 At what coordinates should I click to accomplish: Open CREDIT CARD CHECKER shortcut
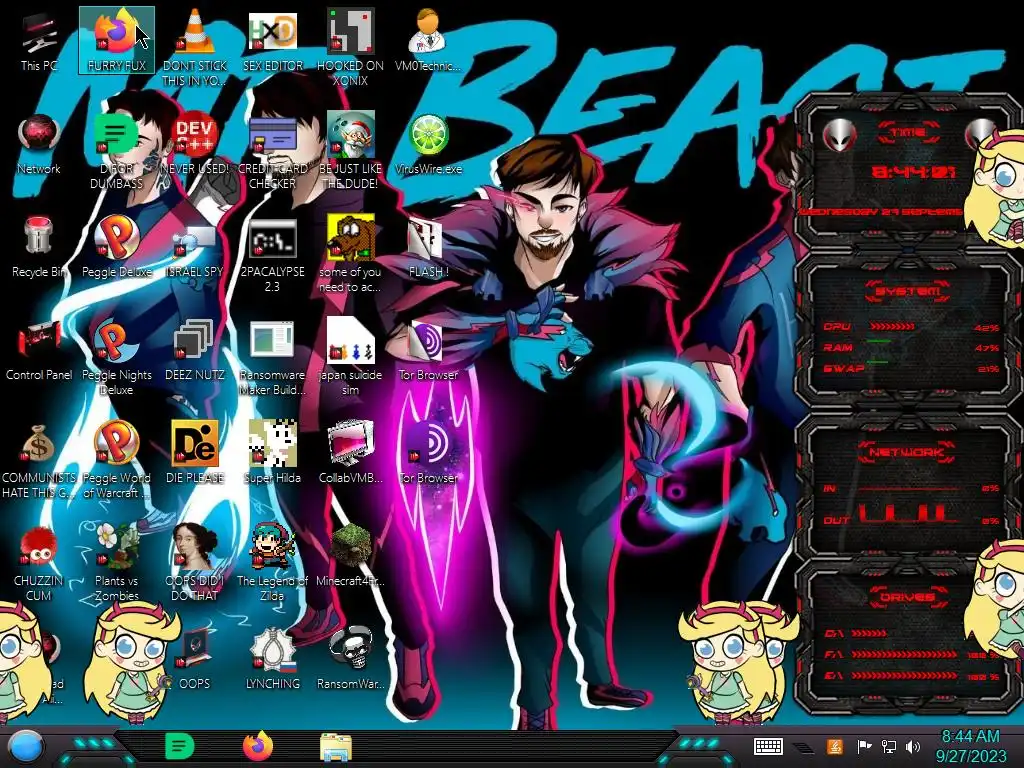pos(273,152)
